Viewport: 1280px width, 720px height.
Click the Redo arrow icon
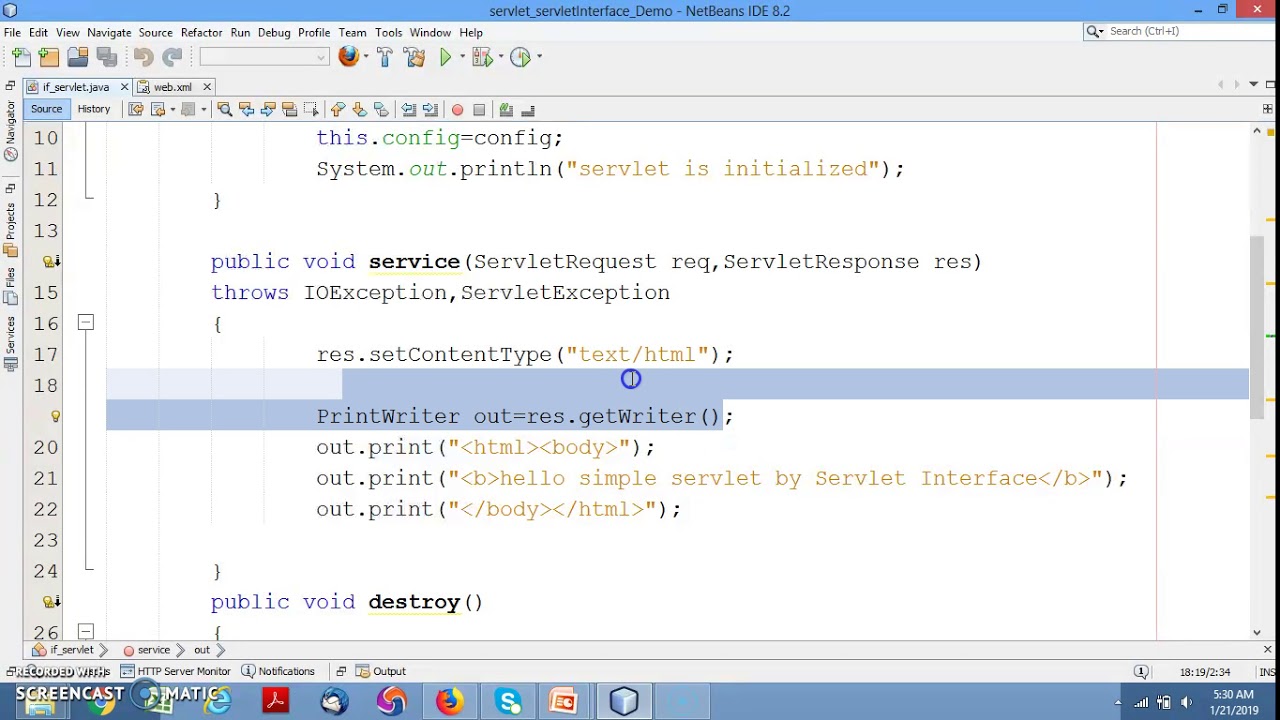coord(172,57)
